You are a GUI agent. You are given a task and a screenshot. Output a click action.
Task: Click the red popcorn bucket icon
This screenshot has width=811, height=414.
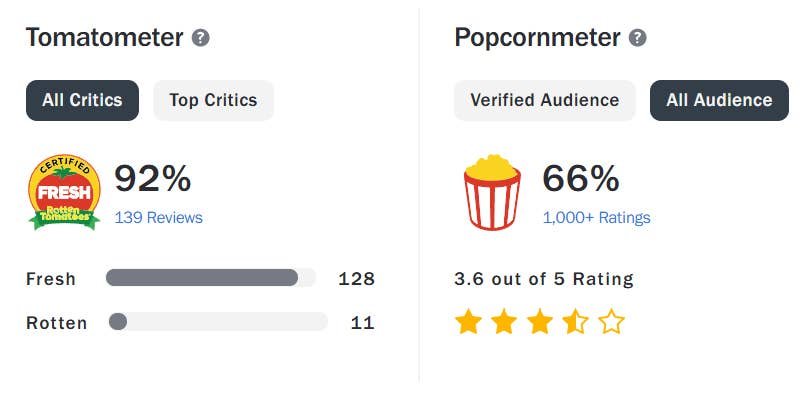492,192
